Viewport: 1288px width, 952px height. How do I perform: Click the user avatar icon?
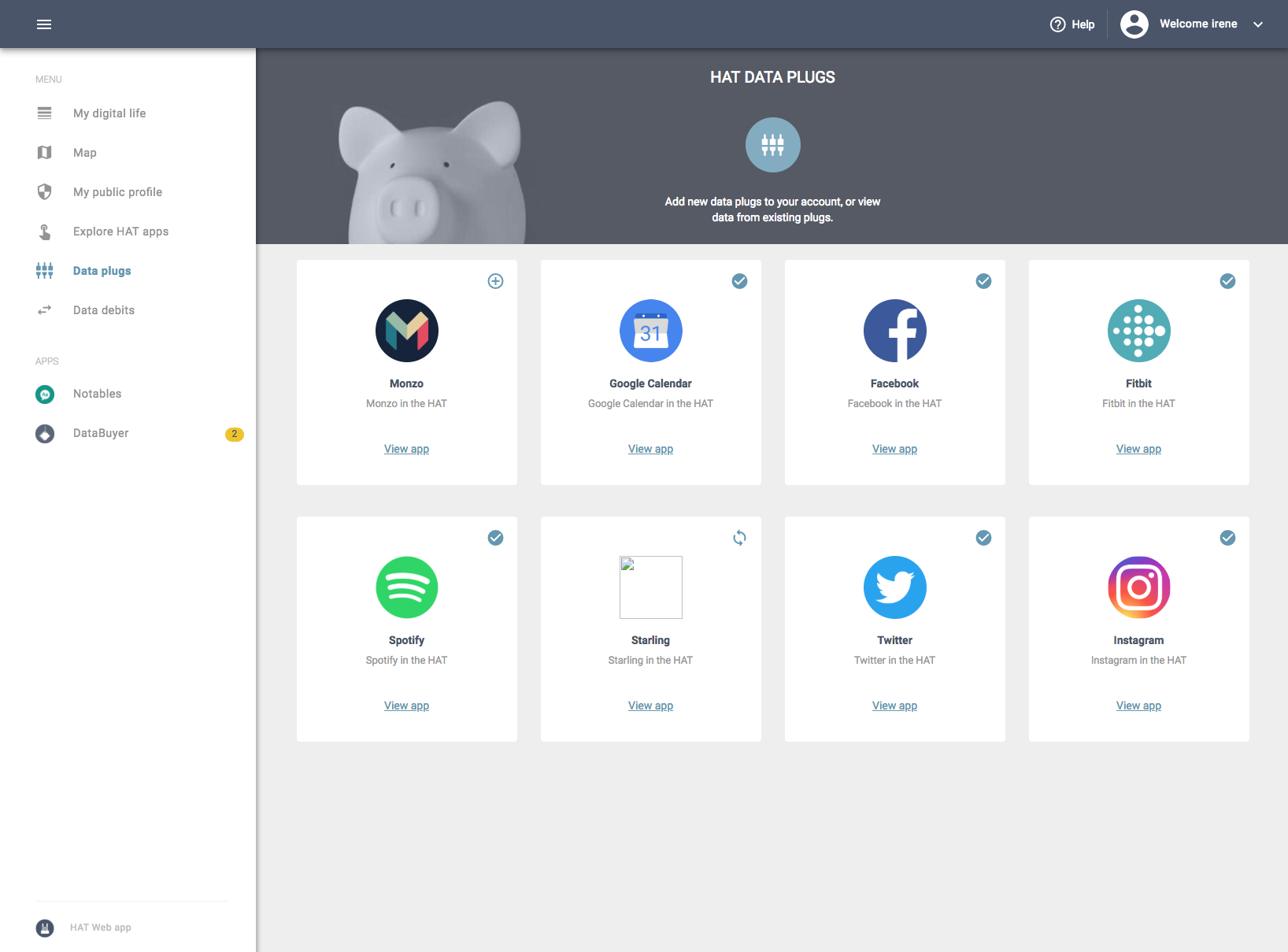[1134, 24]
